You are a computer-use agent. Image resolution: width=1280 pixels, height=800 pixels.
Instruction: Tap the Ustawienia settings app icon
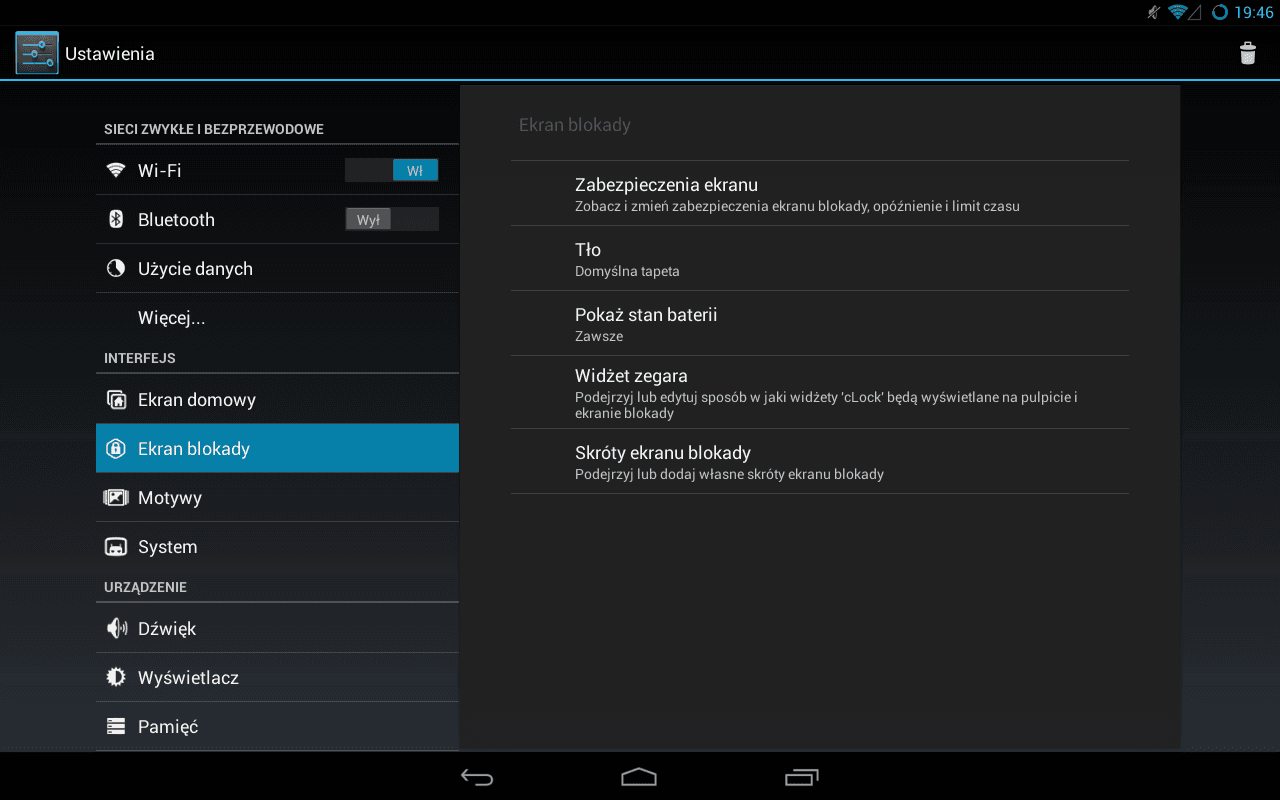point(37,53)
